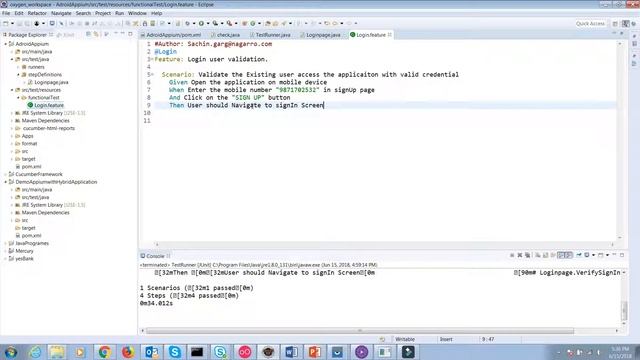The image size is (640, 360).
Task: Open Firefox from the taskbar
Action: point(128,352)
